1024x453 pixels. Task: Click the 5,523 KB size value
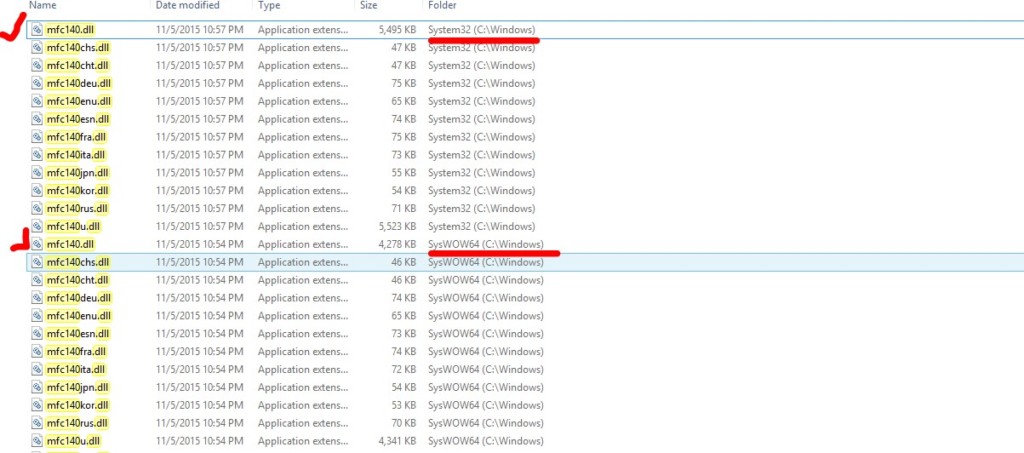tap(397, 226)
